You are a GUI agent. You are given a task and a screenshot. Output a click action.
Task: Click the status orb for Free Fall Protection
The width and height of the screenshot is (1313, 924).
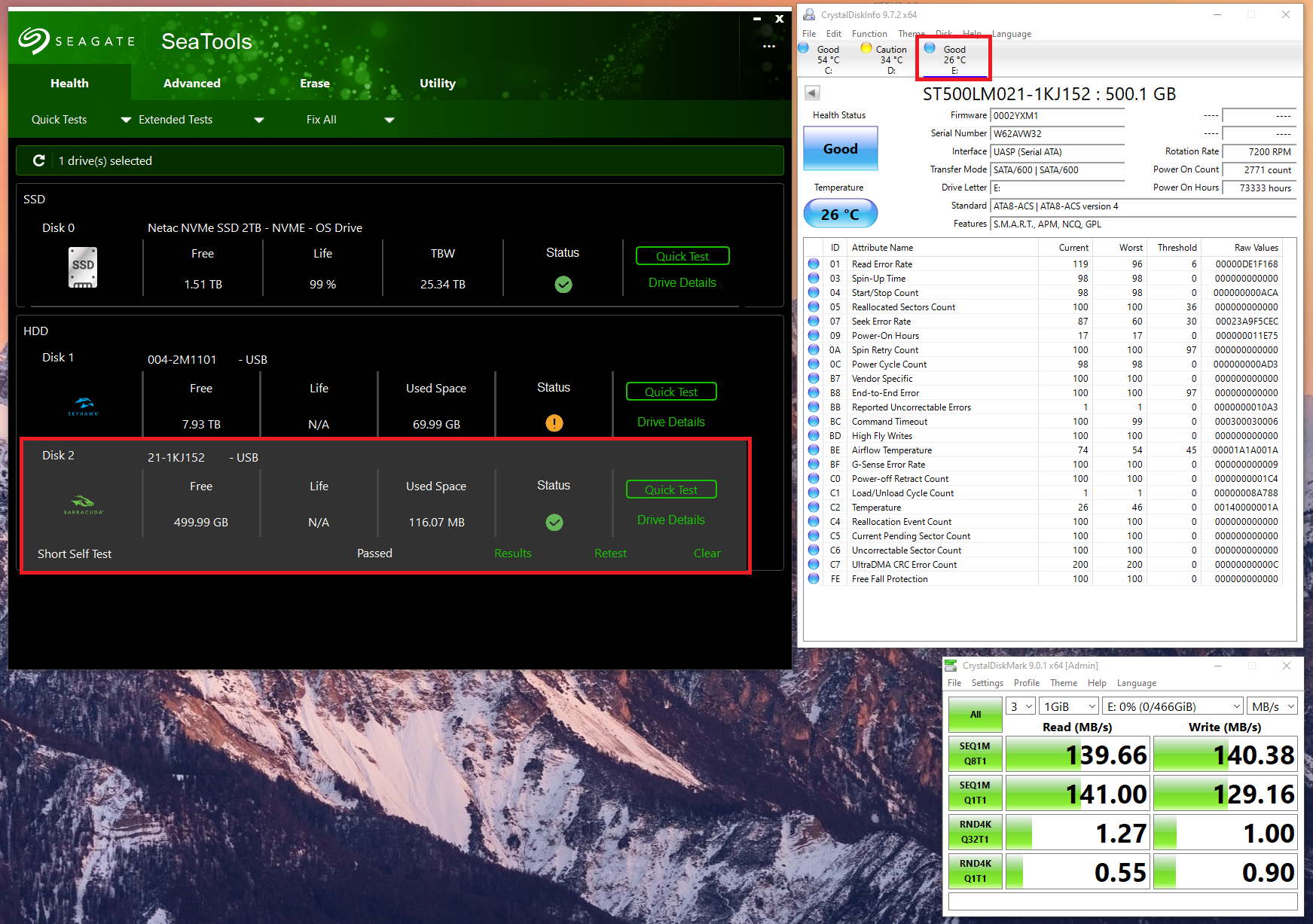pyautogui.click(x=814, y=578)
